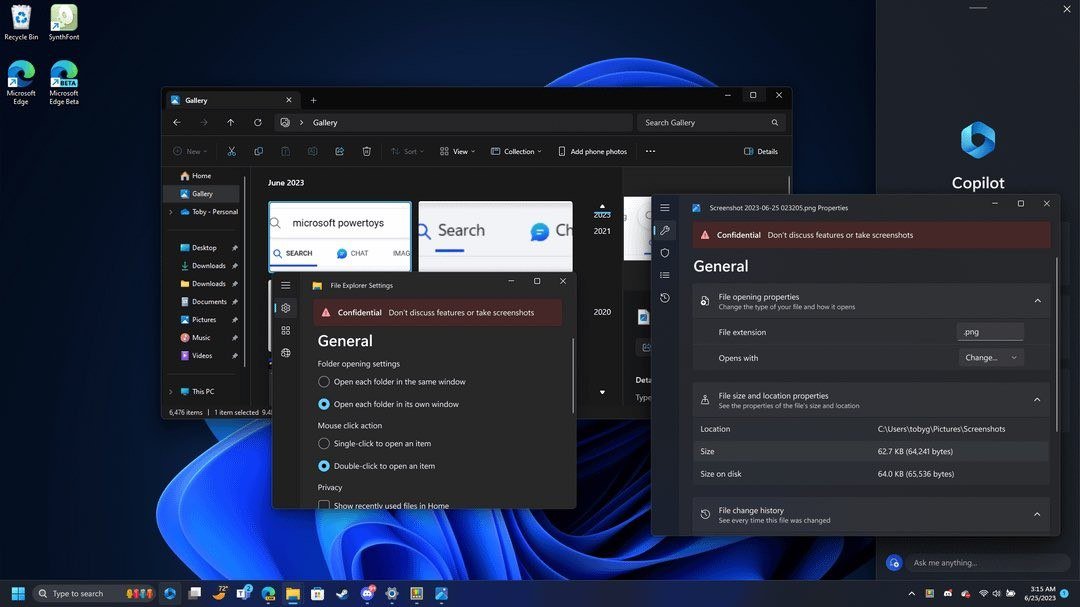Screen dimensions: 1080x607
Task: Open the New dropdown in Gallery toolbar
Action: tap(190, 151)
